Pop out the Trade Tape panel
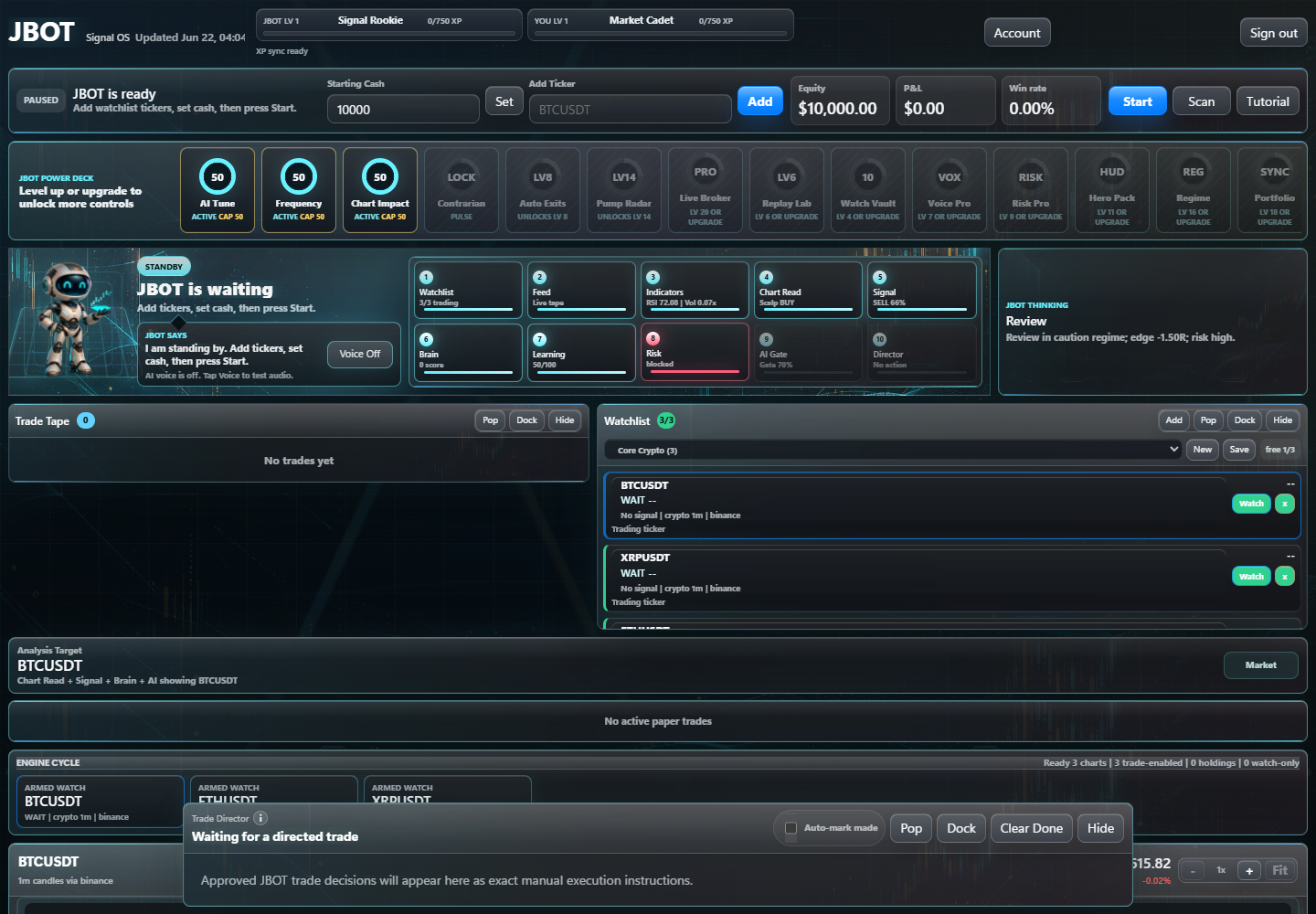Screen dimensions: 1316x914 pyautogui.click(x=491, y=420)
